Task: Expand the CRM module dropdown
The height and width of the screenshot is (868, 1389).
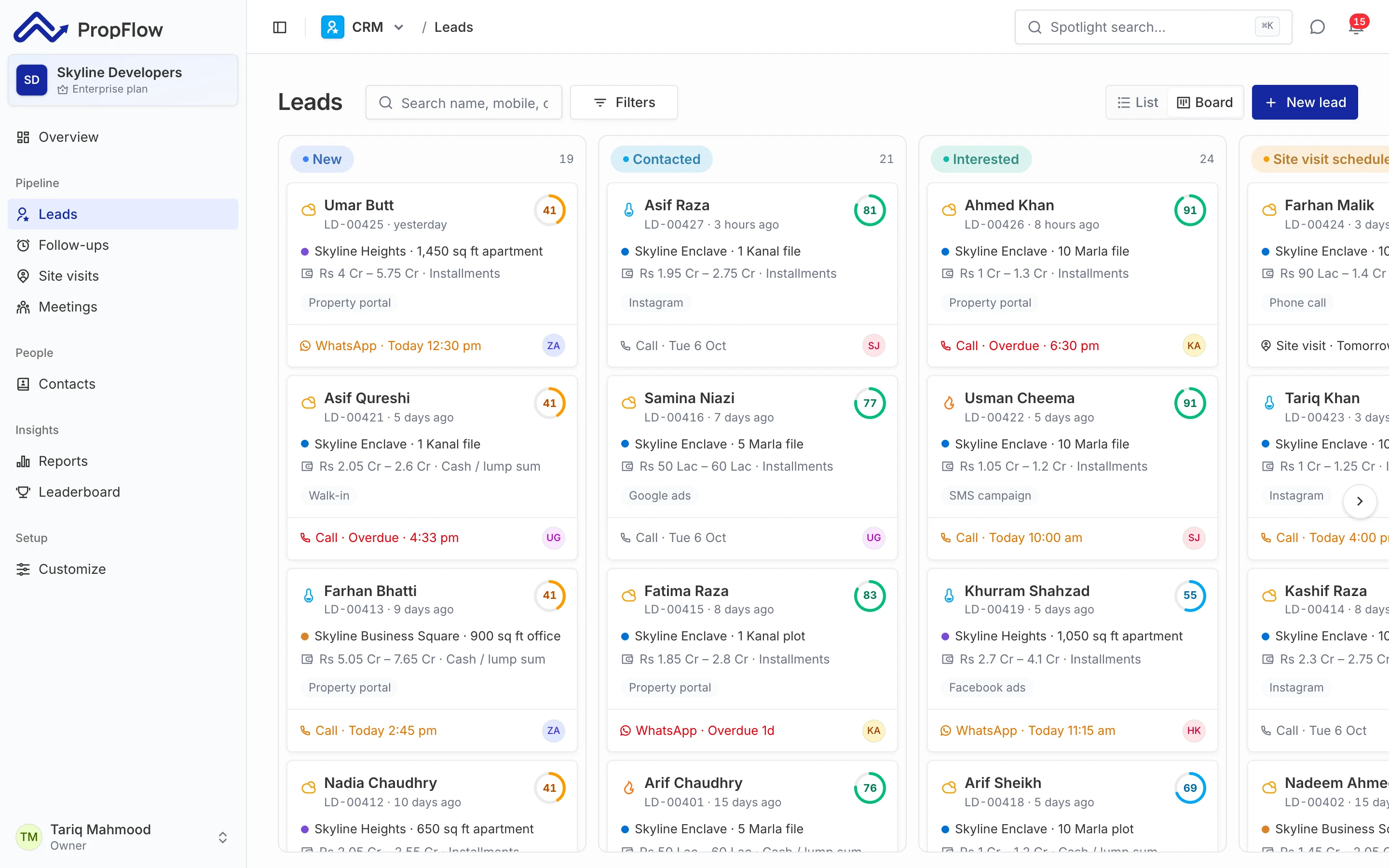Action: (x=399, y=27)
